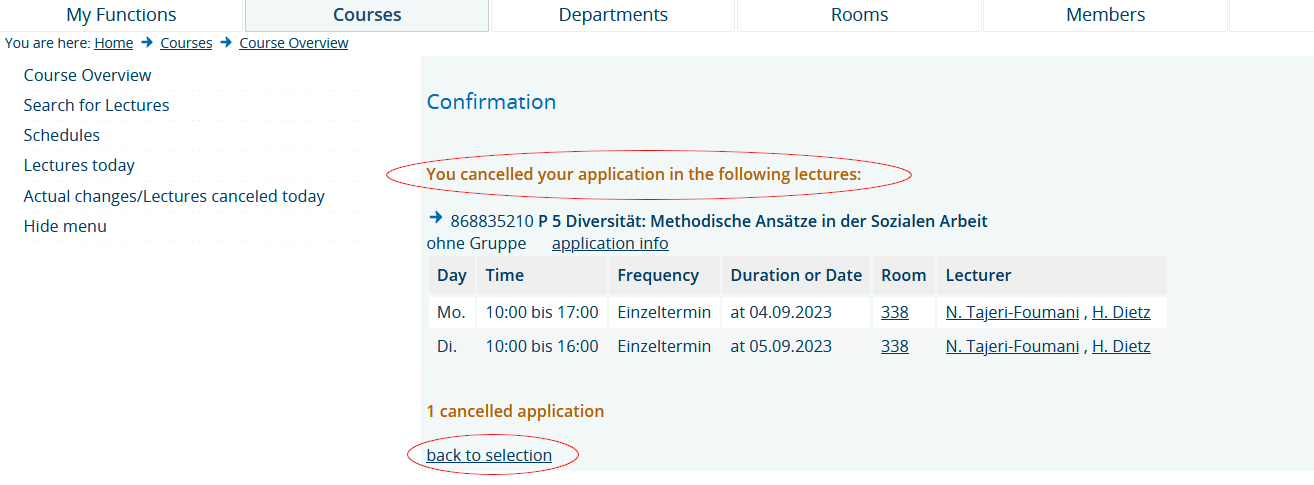
Task: Open N. Tajeri-Foumani in the Tuesday row
Action: [x=1012, y=346]
